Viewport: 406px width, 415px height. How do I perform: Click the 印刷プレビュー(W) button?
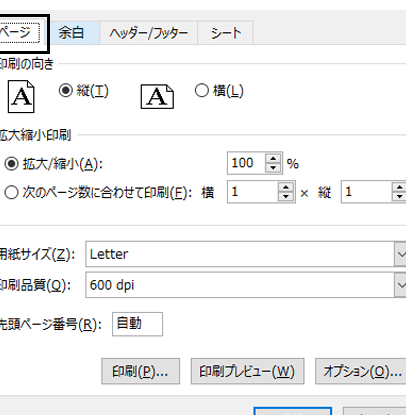click(247, 371)
